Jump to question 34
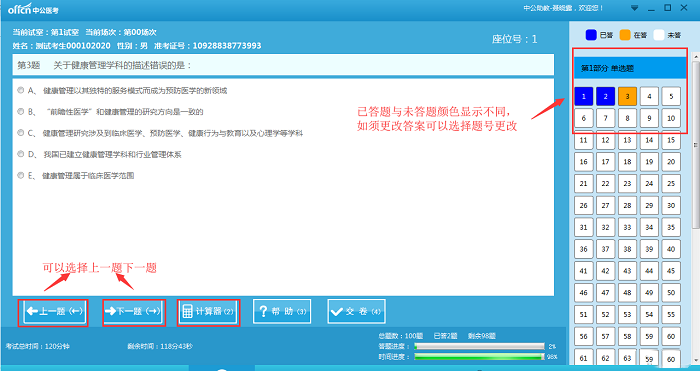Image resolution: width=700 pixels, height=371 pixels. click(649, 227)
